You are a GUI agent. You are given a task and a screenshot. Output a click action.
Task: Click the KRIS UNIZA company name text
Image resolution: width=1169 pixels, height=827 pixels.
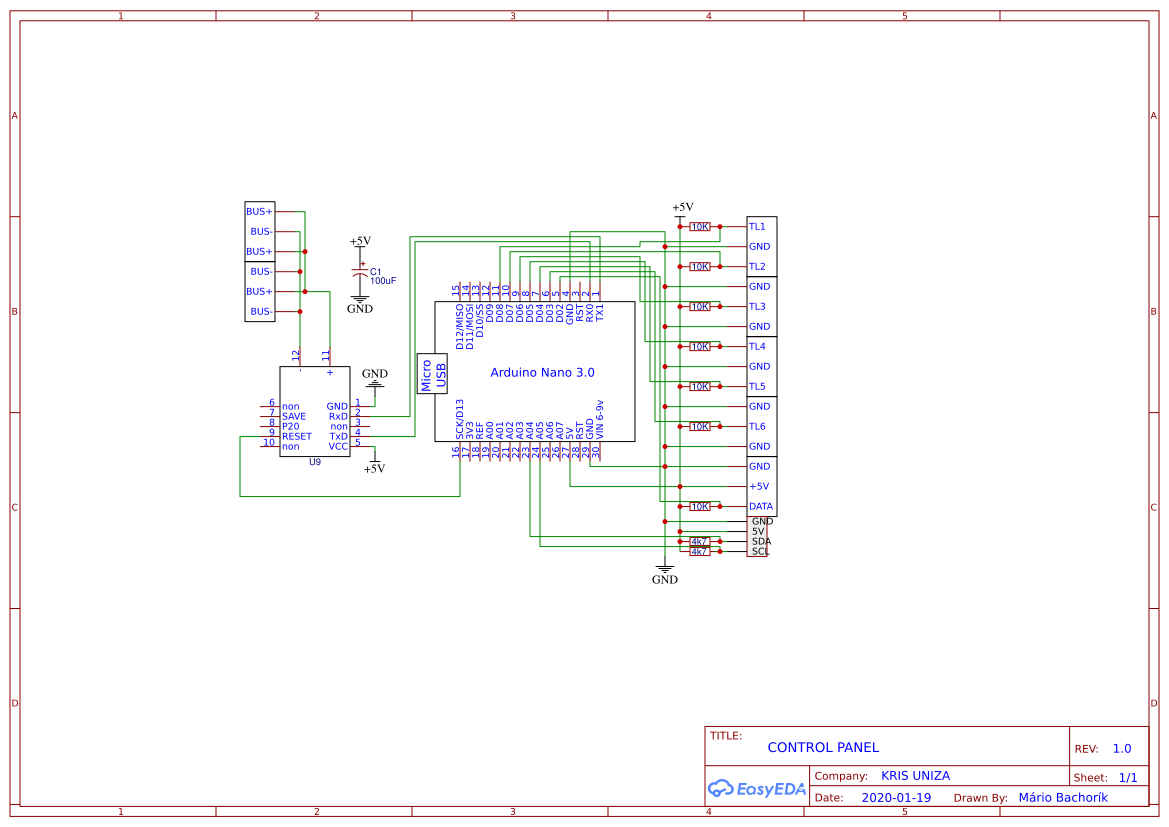[x=914, y=775]
